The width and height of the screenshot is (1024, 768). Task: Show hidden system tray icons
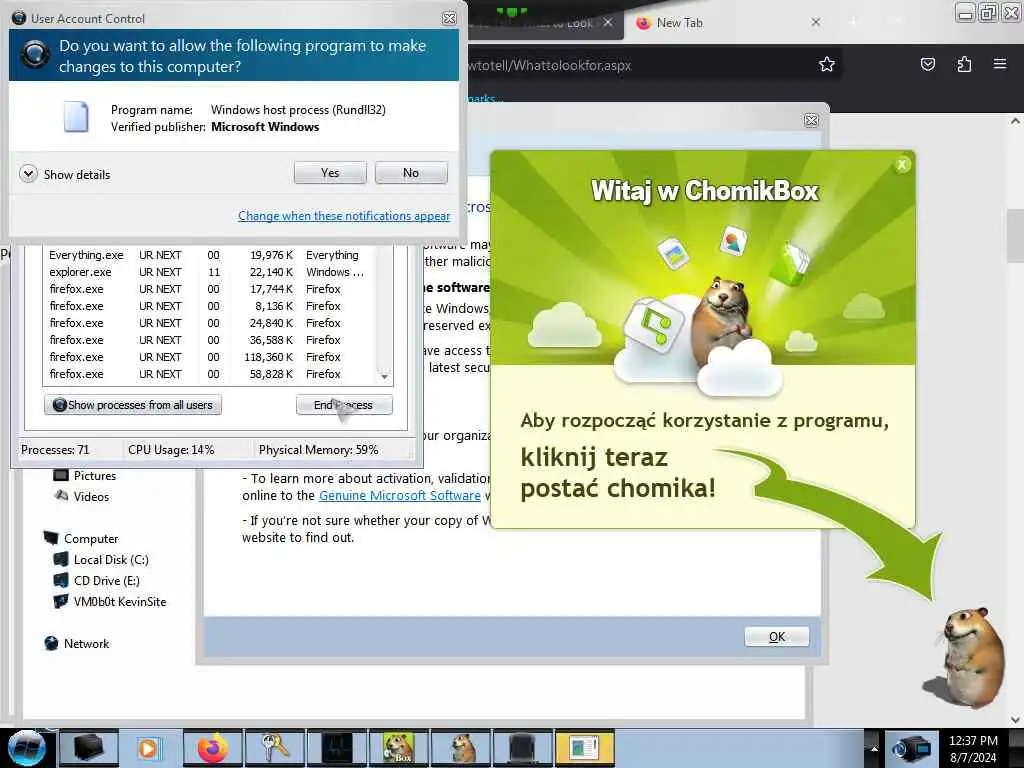[x=874, y=748]
